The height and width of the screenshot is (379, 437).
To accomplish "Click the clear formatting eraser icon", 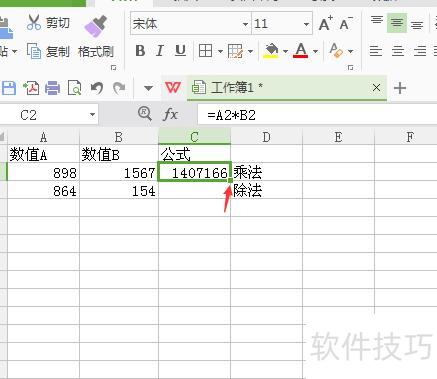I will (336, 51).
